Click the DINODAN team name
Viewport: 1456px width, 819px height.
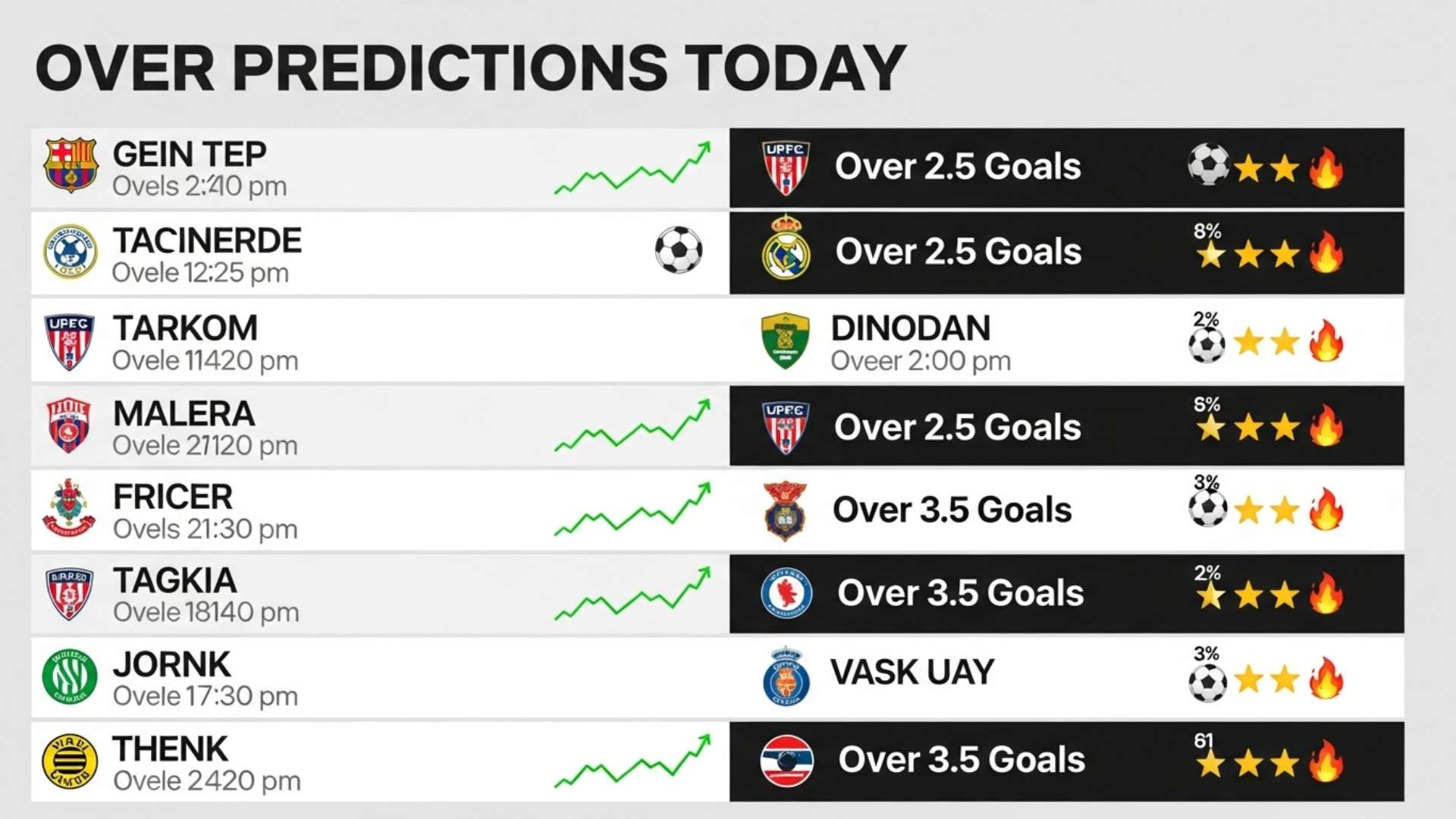tap(911, 328)
